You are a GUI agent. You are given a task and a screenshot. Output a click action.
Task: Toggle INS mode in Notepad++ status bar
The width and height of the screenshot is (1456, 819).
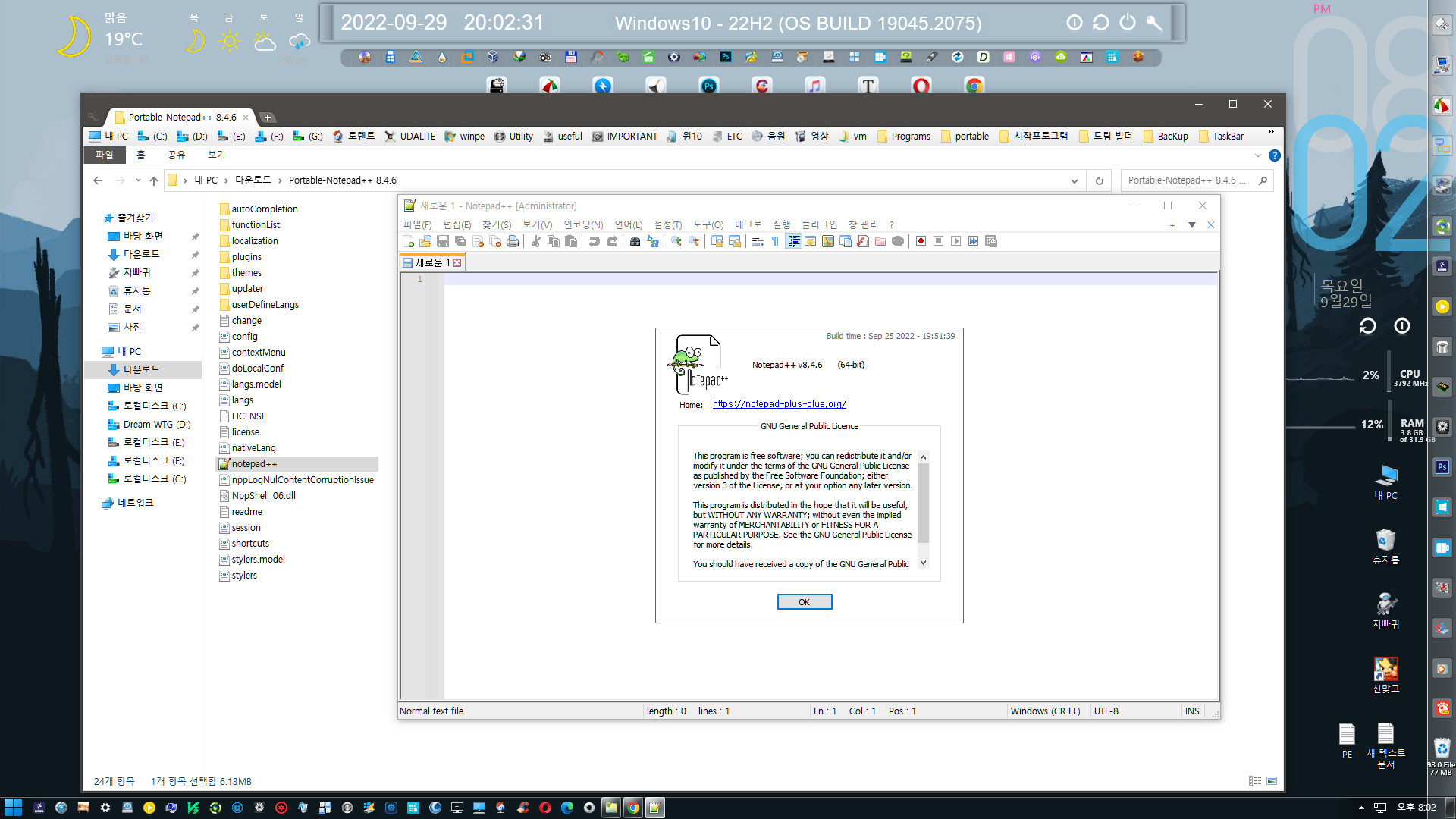[x=1192, y=711]
